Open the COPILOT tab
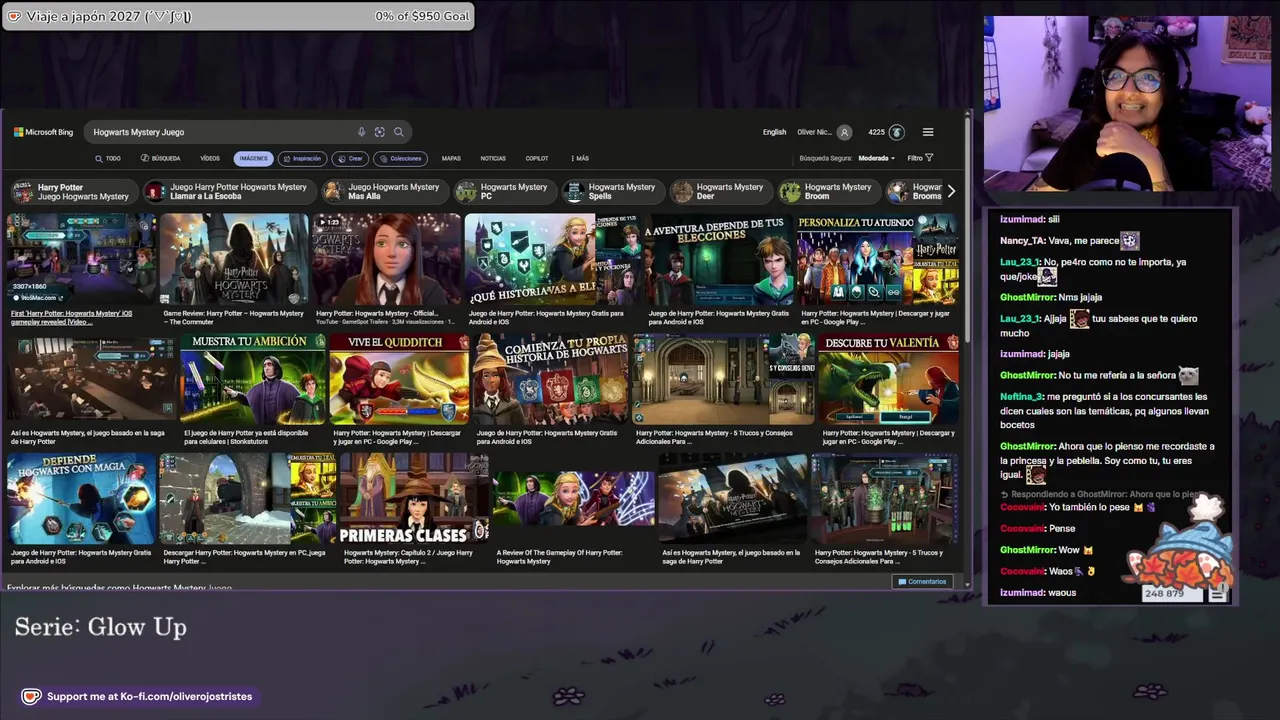 point(537,158)
